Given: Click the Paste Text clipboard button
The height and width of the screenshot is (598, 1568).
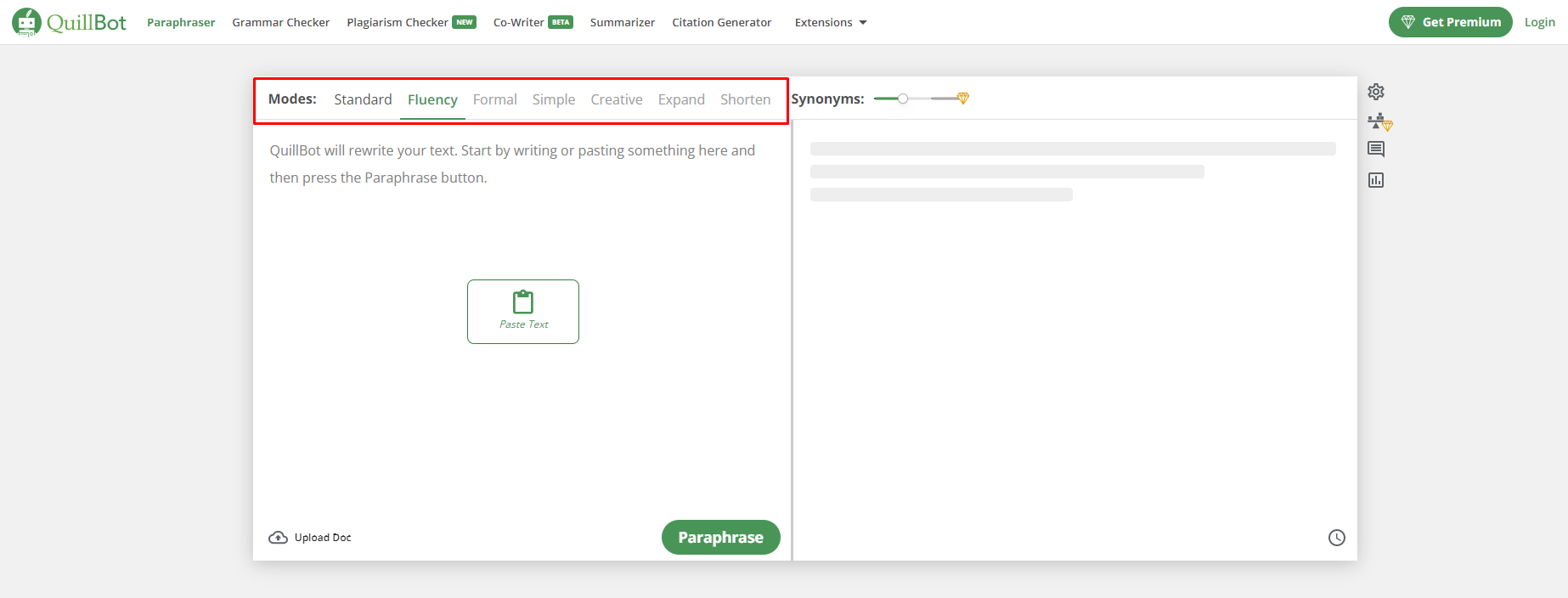Looking at the screenshot, I should point(523,312).
